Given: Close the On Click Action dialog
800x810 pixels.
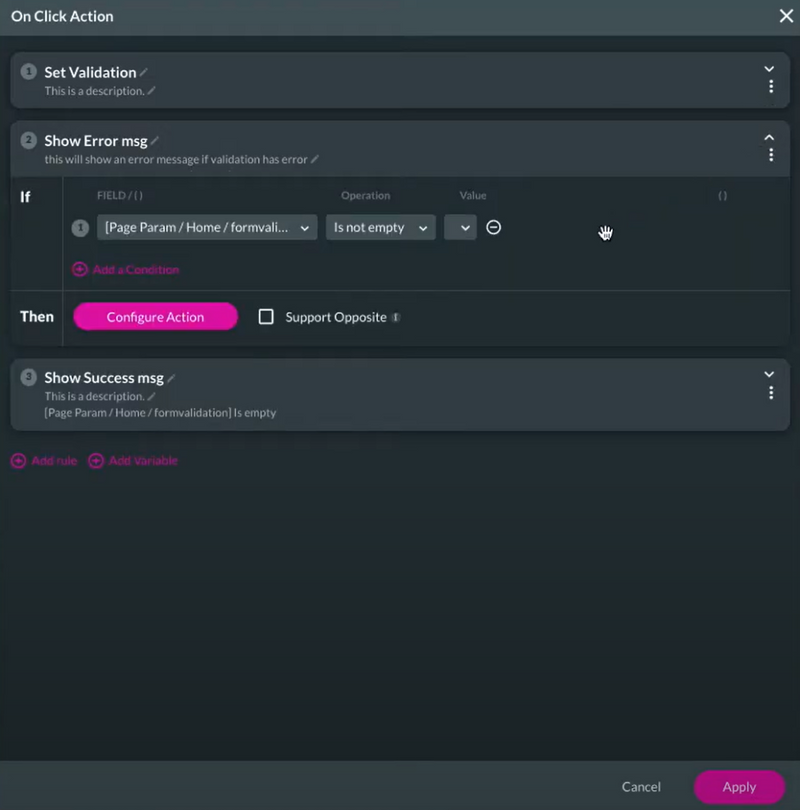Looking at the screenshot, I should [x=786, y=16].
